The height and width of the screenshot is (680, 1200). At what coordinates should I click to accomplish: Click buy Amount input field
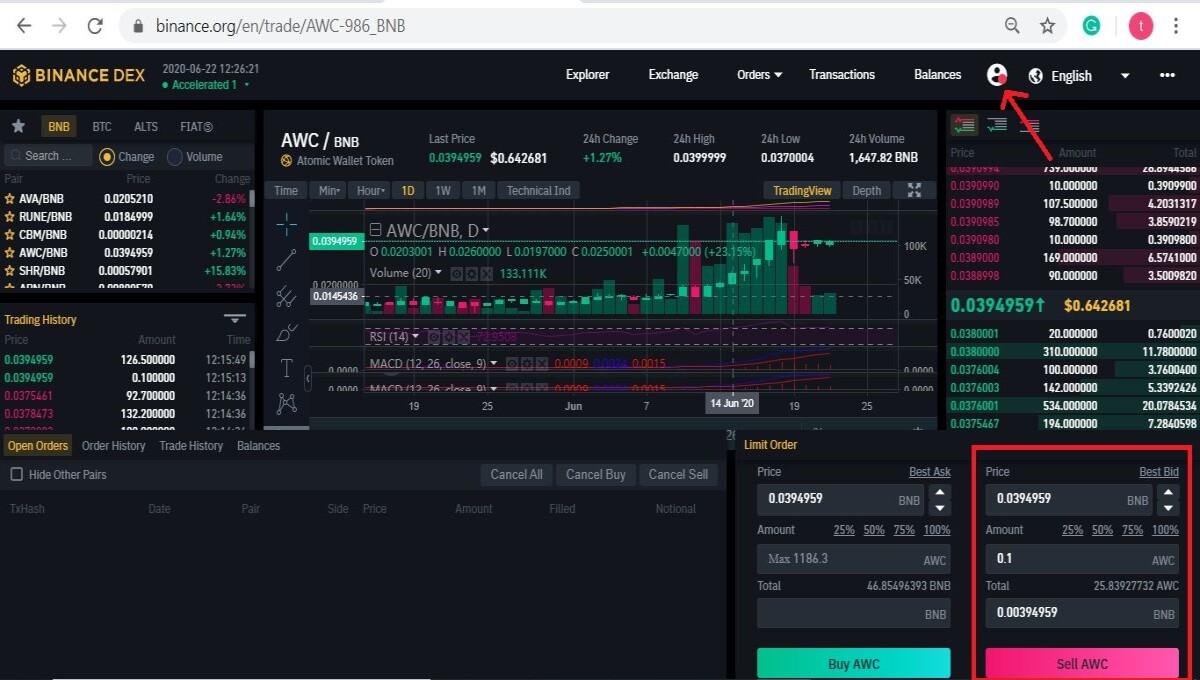(853, 559)
